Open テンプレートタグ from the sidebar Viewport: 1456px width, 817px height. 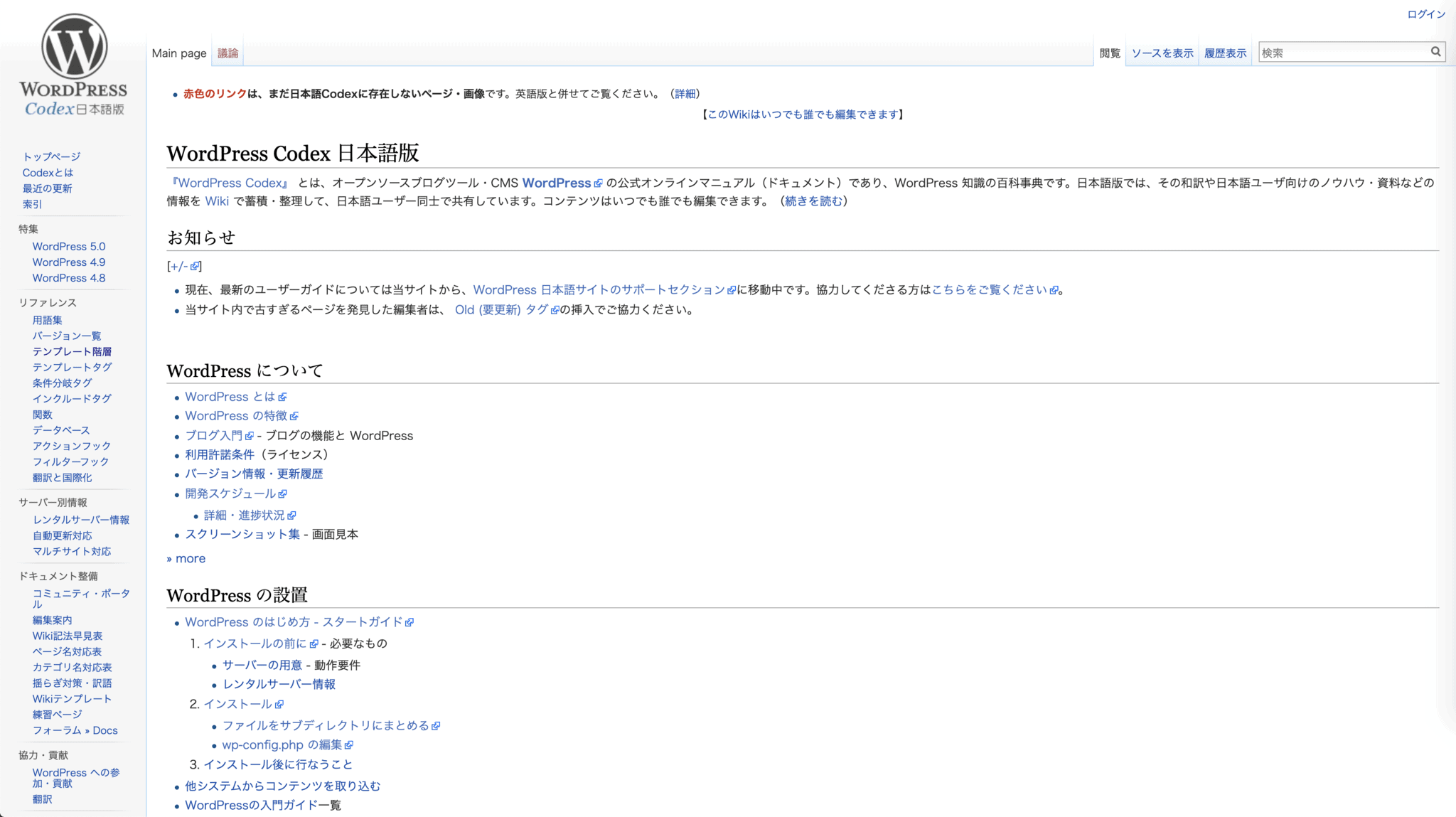[71, 367]
